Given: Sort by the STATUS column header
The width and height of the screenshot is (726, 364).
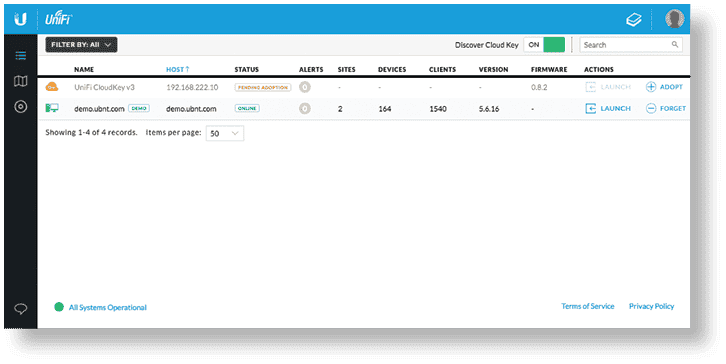Looking at the screenshot, I should pyautogui.click(x=246, y=69).
